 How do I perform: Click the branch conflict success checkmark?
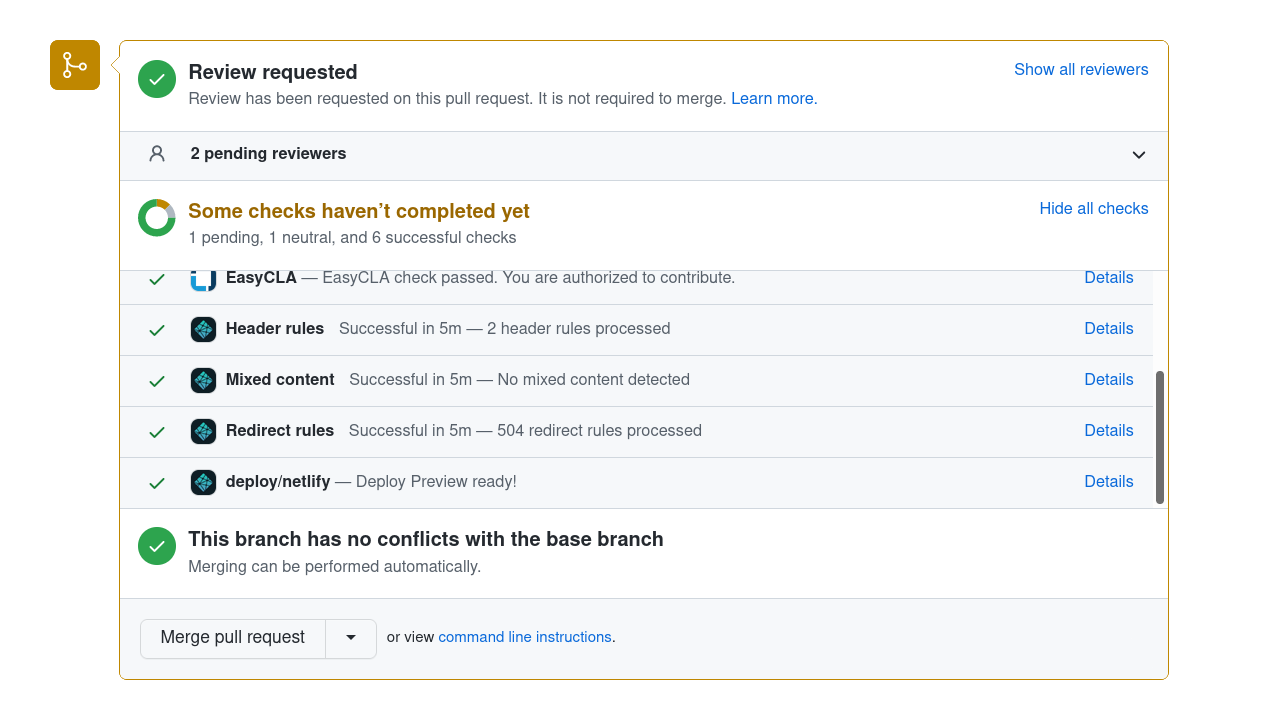tap(157, 546)
